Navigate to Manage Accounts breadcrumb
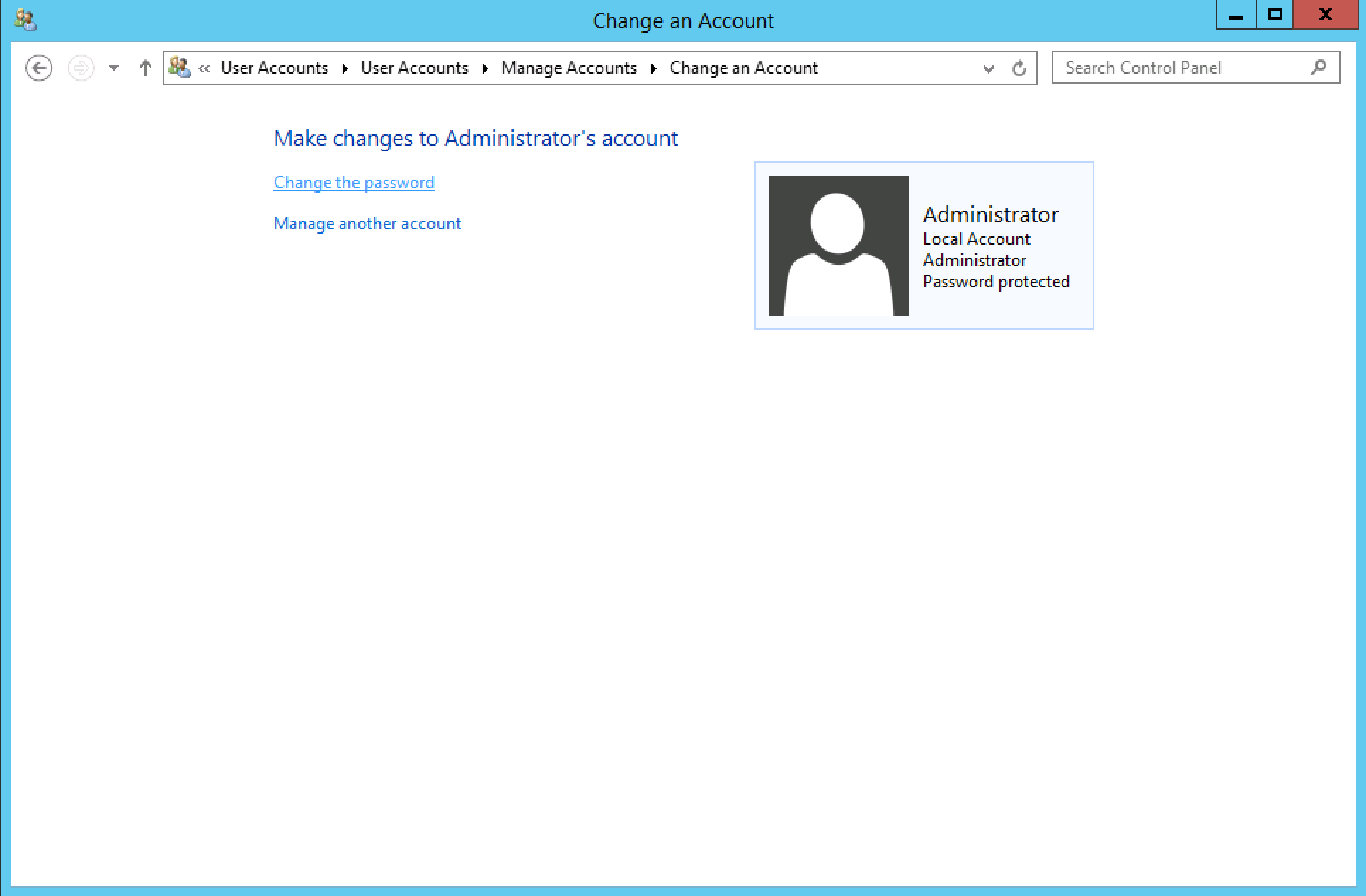Screen dimensions: 1366x896 pyautogui.click(x=568, y=67)
